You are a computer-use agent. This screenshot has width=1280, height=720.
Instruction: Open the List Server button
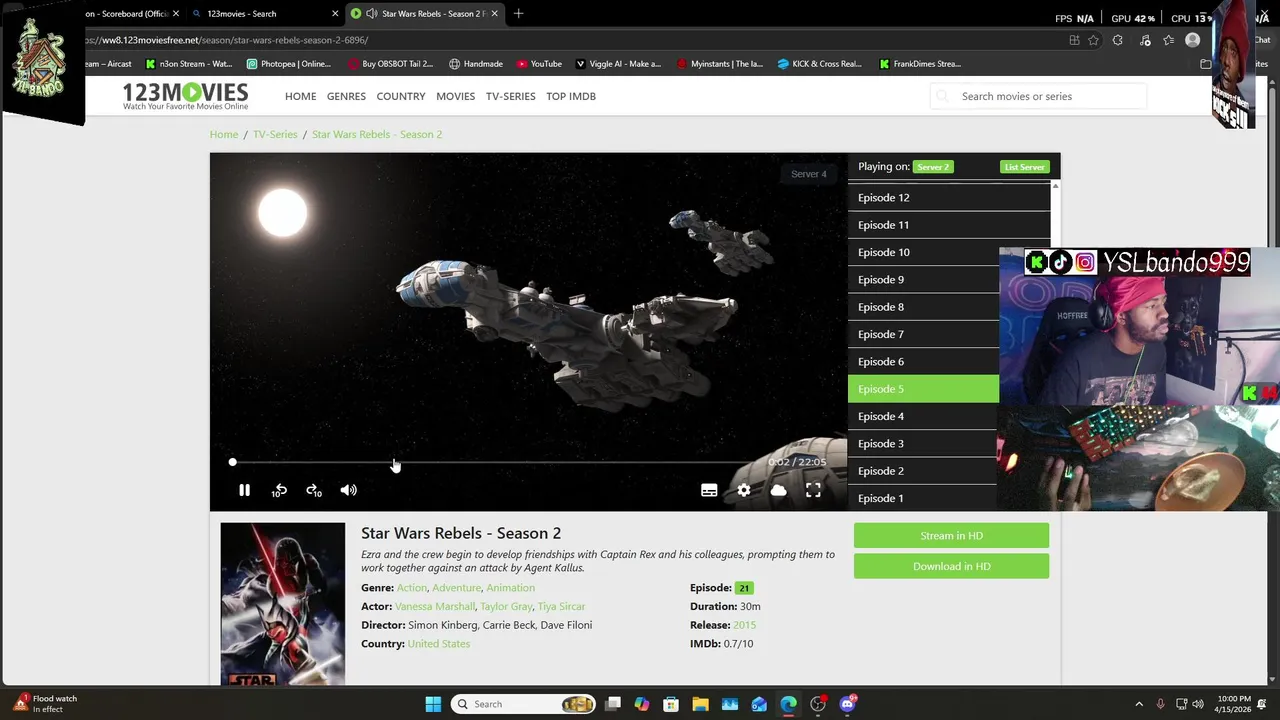pyautogui.click(x=1024, y=167)
